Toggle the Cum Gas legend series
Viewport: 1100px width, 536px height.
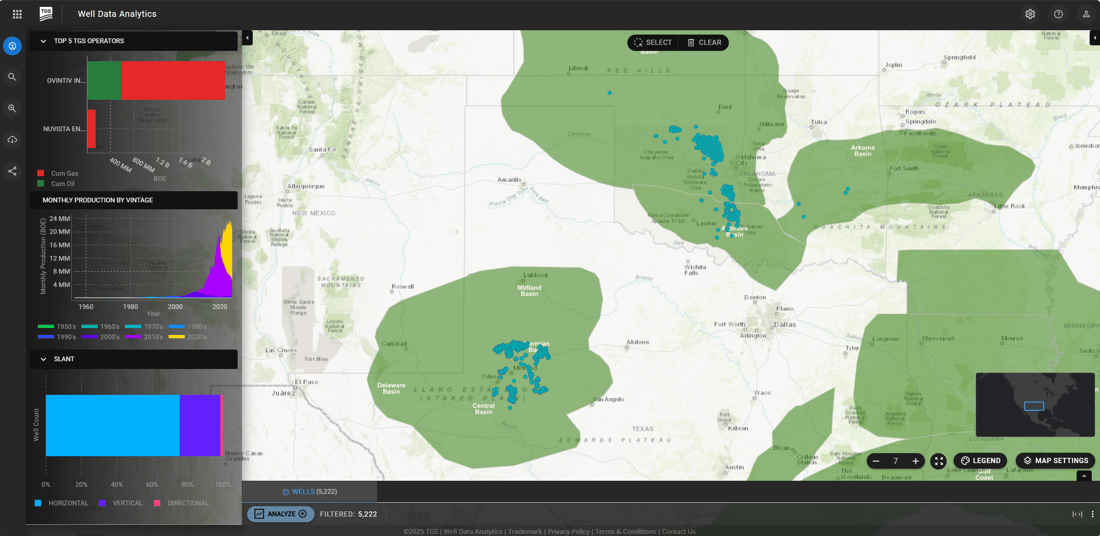58,174
